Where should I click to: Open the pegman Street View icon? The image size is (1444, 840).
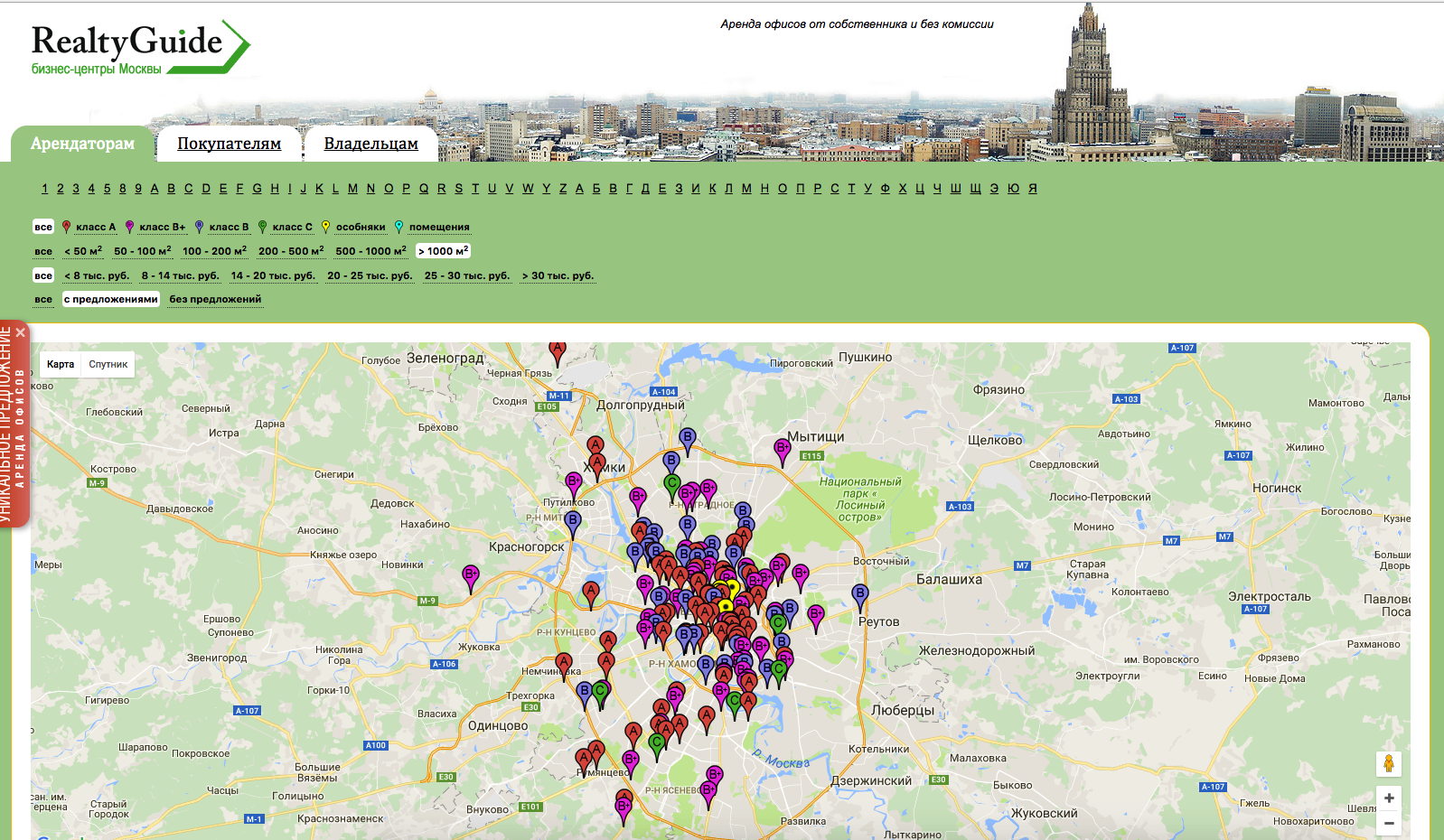pyautogui.click(x=1389, y=763)
